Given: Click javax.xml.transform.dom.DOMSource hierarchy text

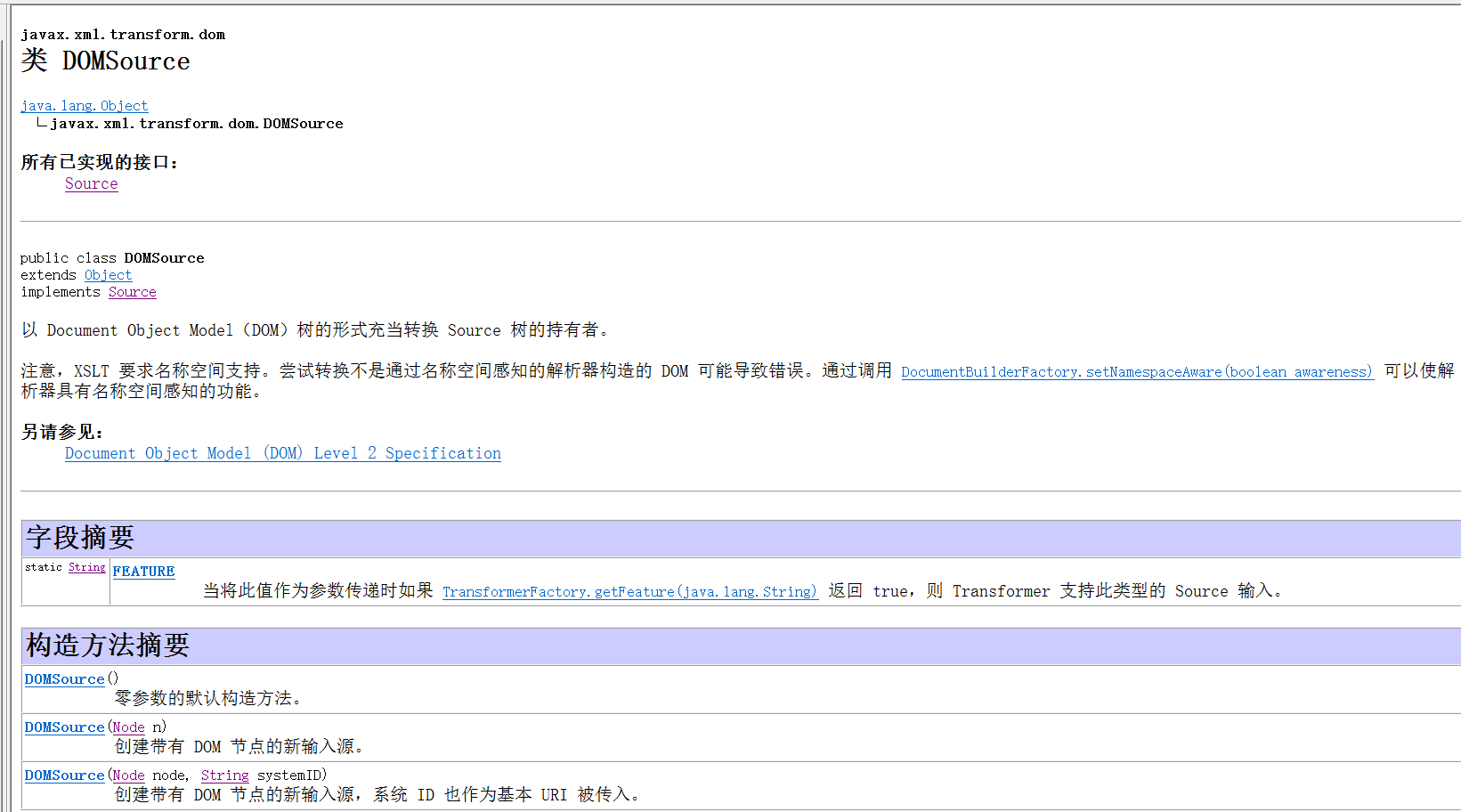Looking at the screenshot, I should (197, 124).
